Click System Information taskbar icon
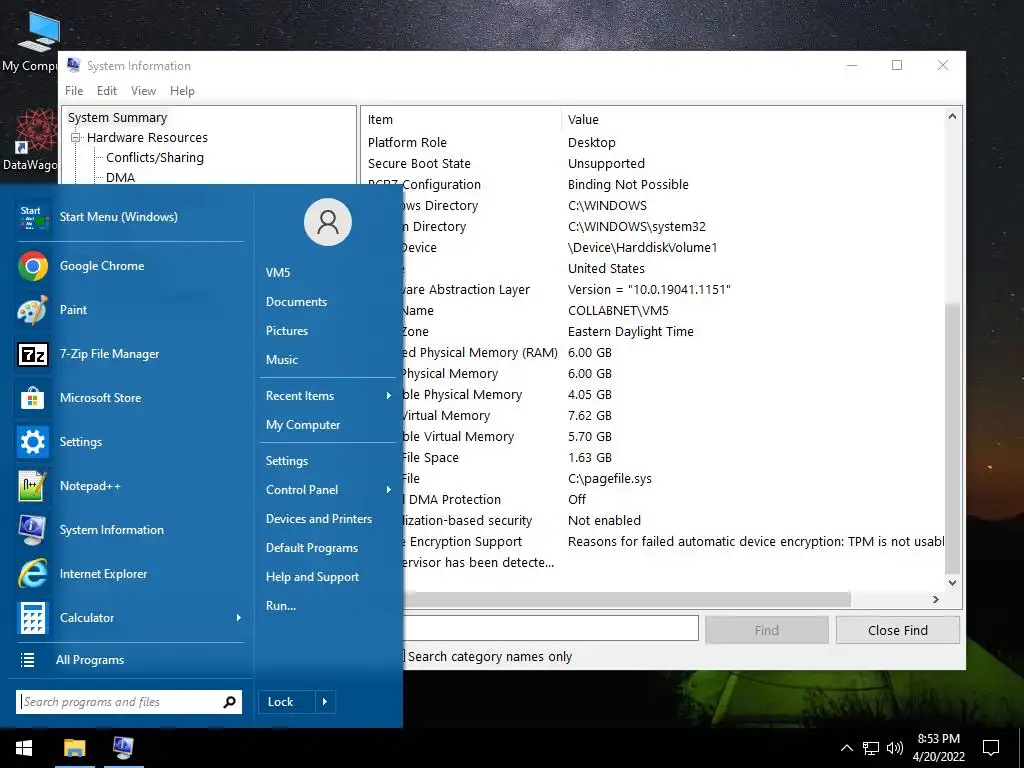Viewport: 1024px width, 768px height. pyautogui.click(x=123, y=748)
